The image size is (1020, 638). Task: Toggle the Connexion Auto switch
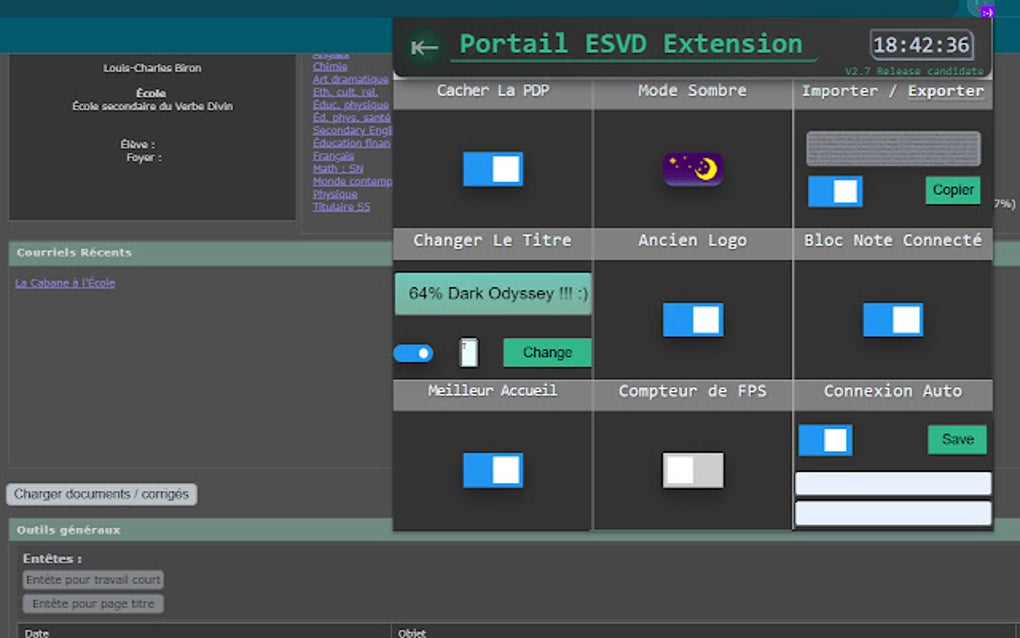click(x=825, y=440)
